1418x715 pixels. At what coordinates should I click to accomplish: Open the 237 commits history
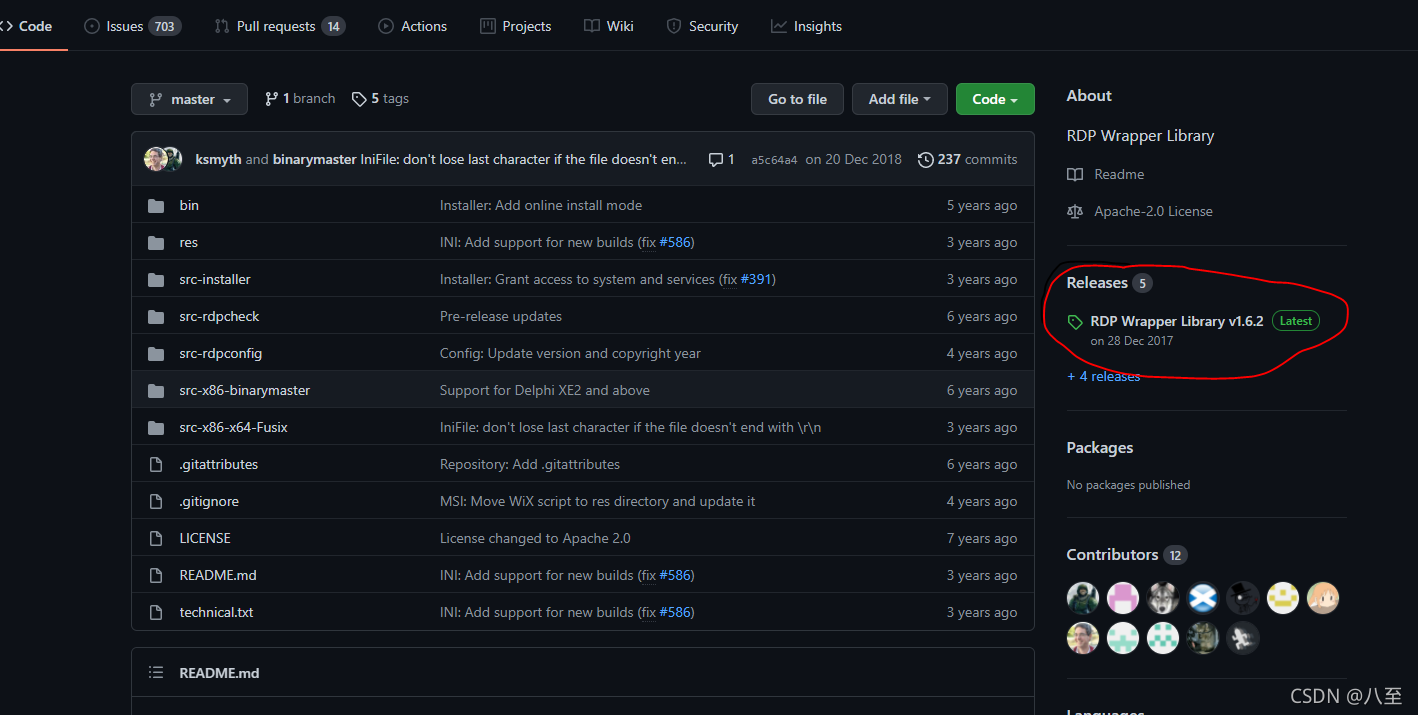click(967, 159)
